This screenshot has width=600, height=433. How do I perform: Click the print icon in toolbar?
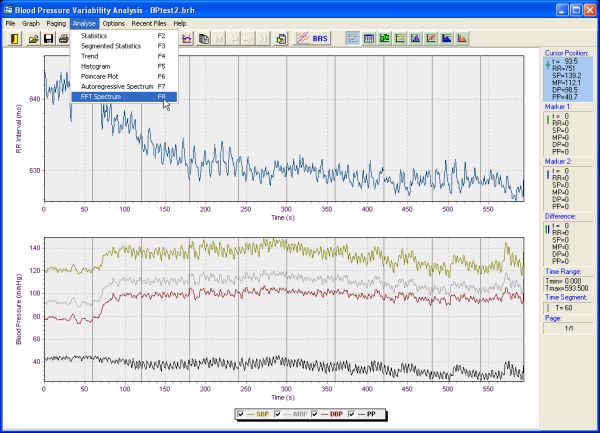pyautogui.click(x=63, y=39)
